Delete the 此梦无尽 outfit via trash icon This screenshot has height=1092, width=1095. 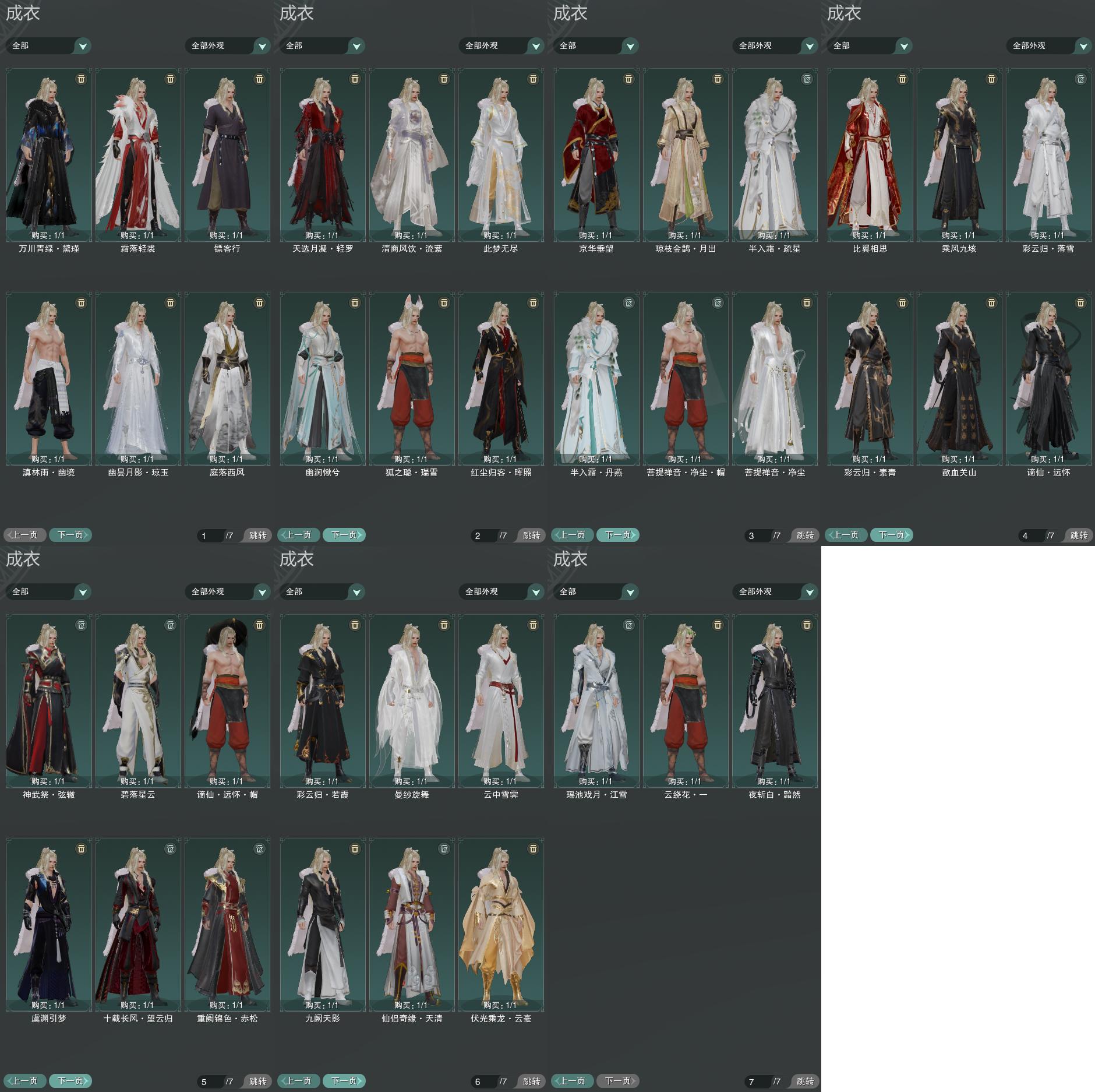(534, 79)
